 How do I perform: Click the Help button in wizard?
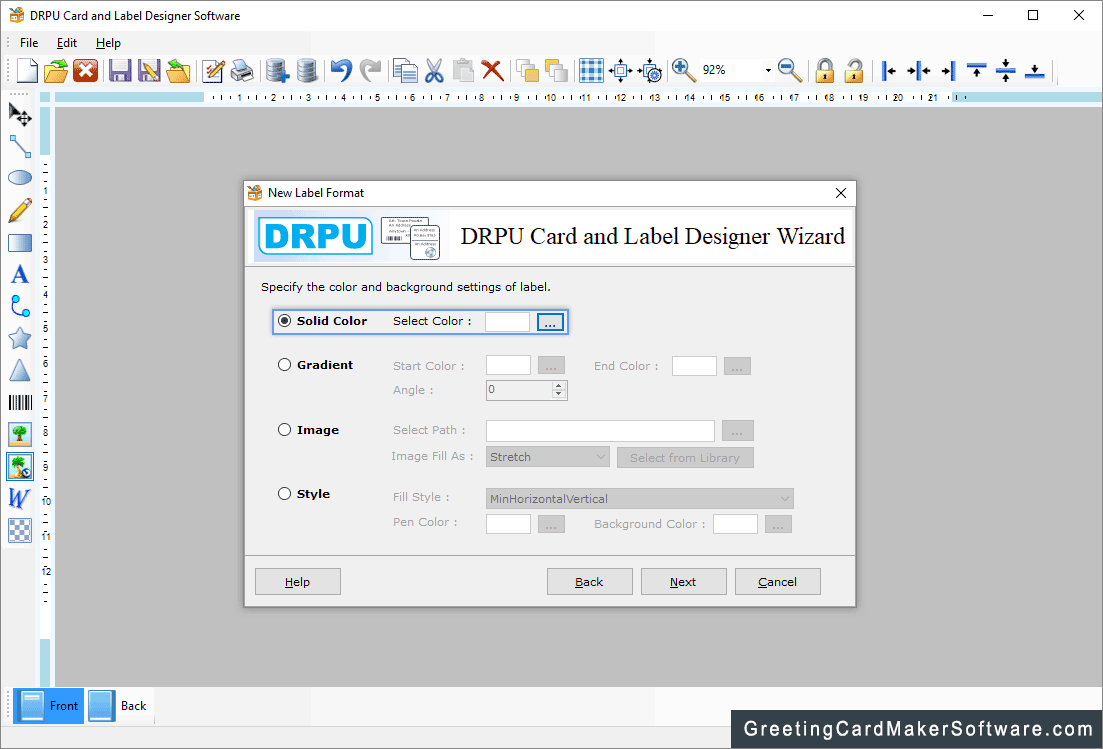click(x=298, y=582)
